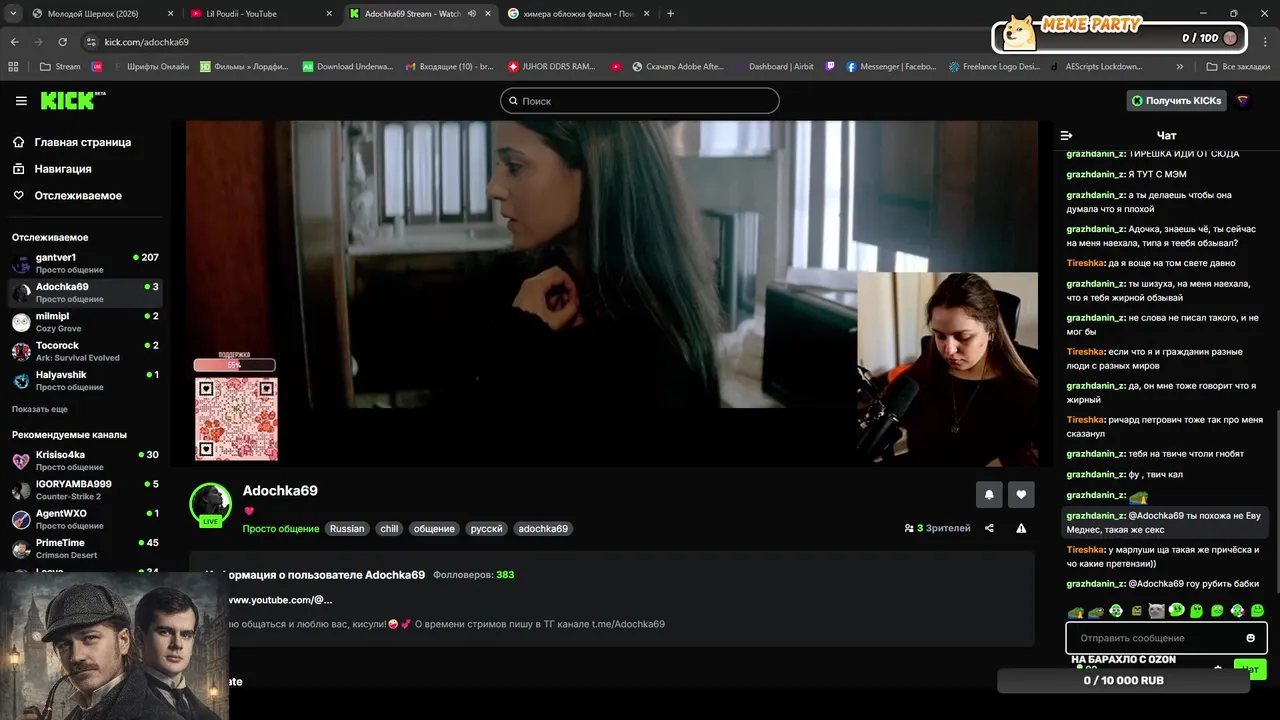Open Навигация in the sidebar
The height and width of the screenshot is (720, 1280).
pyautogui.click(x=52, y=169)
